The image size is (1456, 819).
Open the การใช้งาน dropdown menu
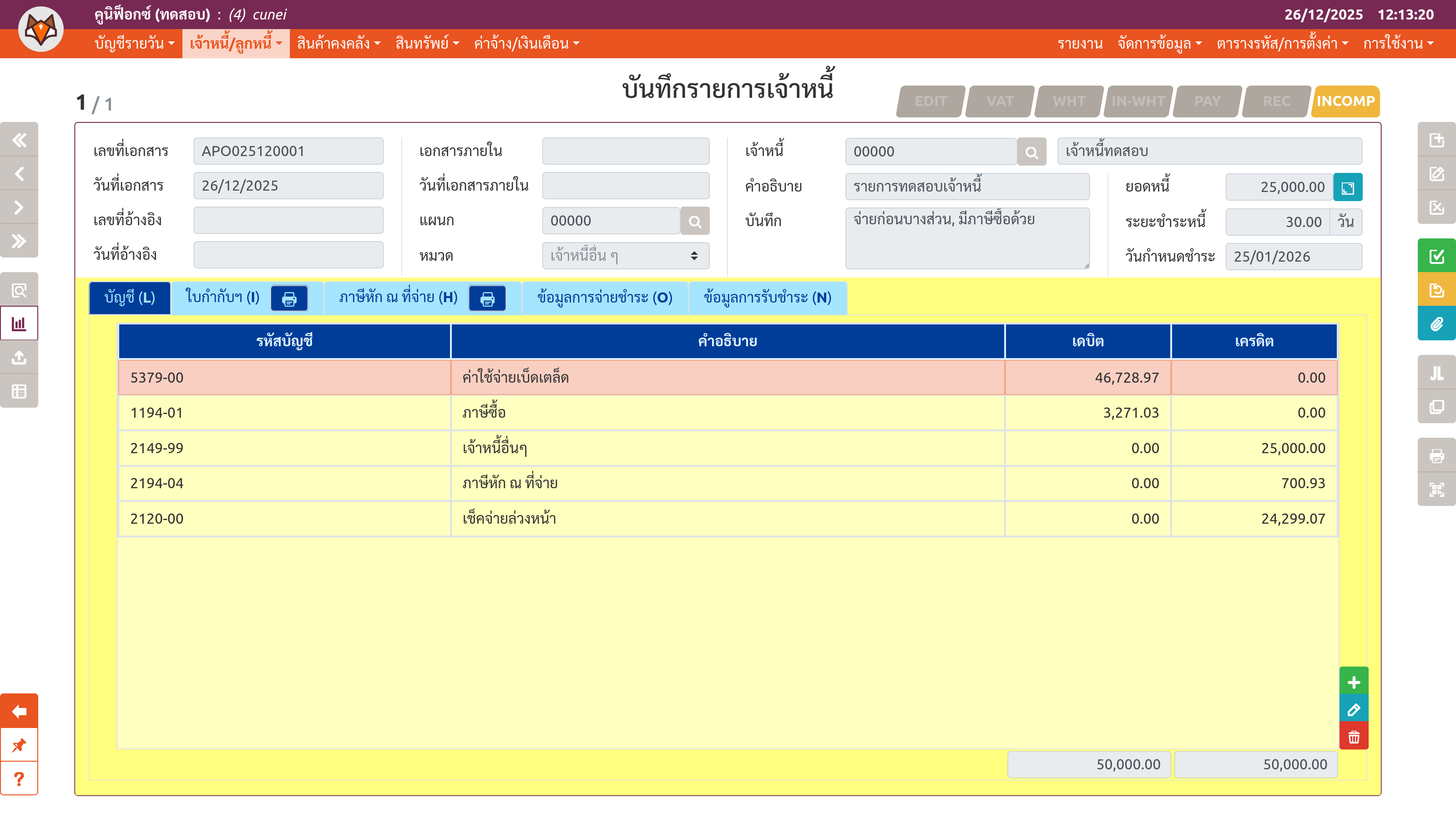(x=1397, y=44)
